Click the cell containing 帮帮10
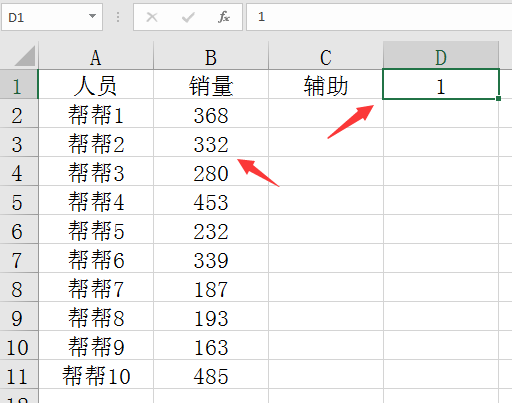The height and width of the screenshot is (403, 512). coord(96,374)
